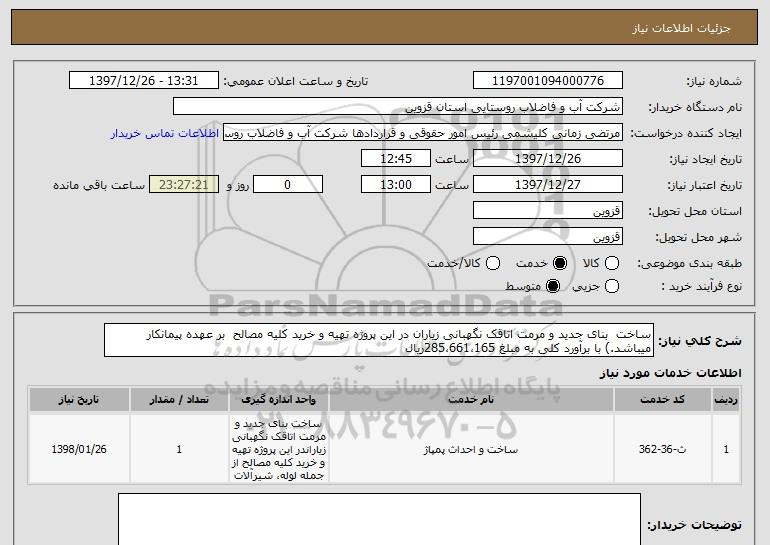
Task: Click the کد خدمت column header
Action: pyautogui.click(x=662, y=400)
